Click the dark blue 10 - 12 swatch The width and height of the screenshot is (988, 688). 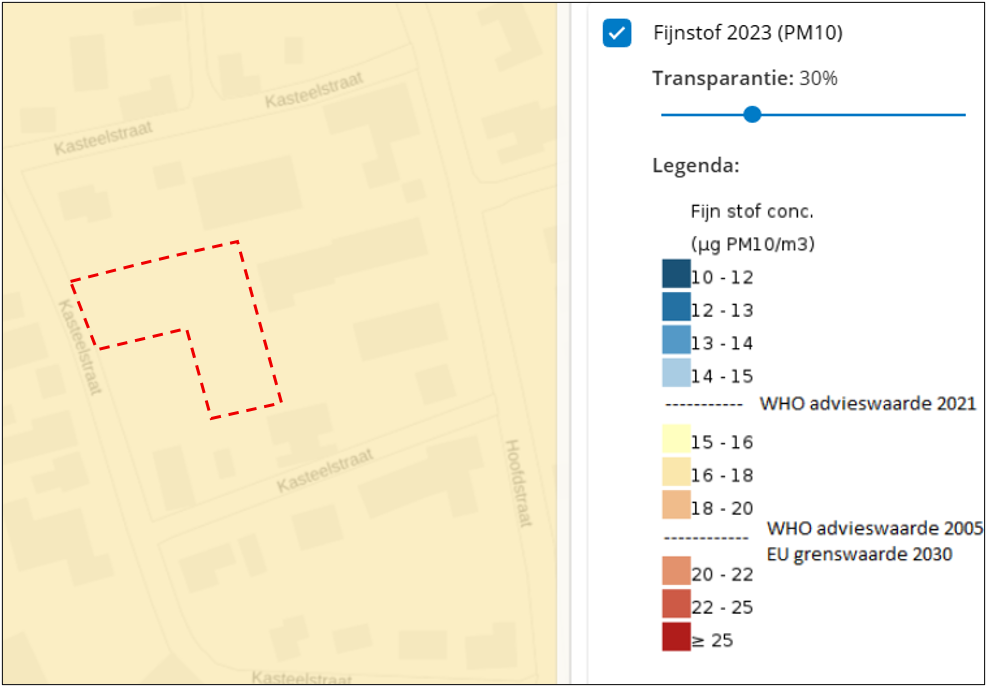coord(676,274)
